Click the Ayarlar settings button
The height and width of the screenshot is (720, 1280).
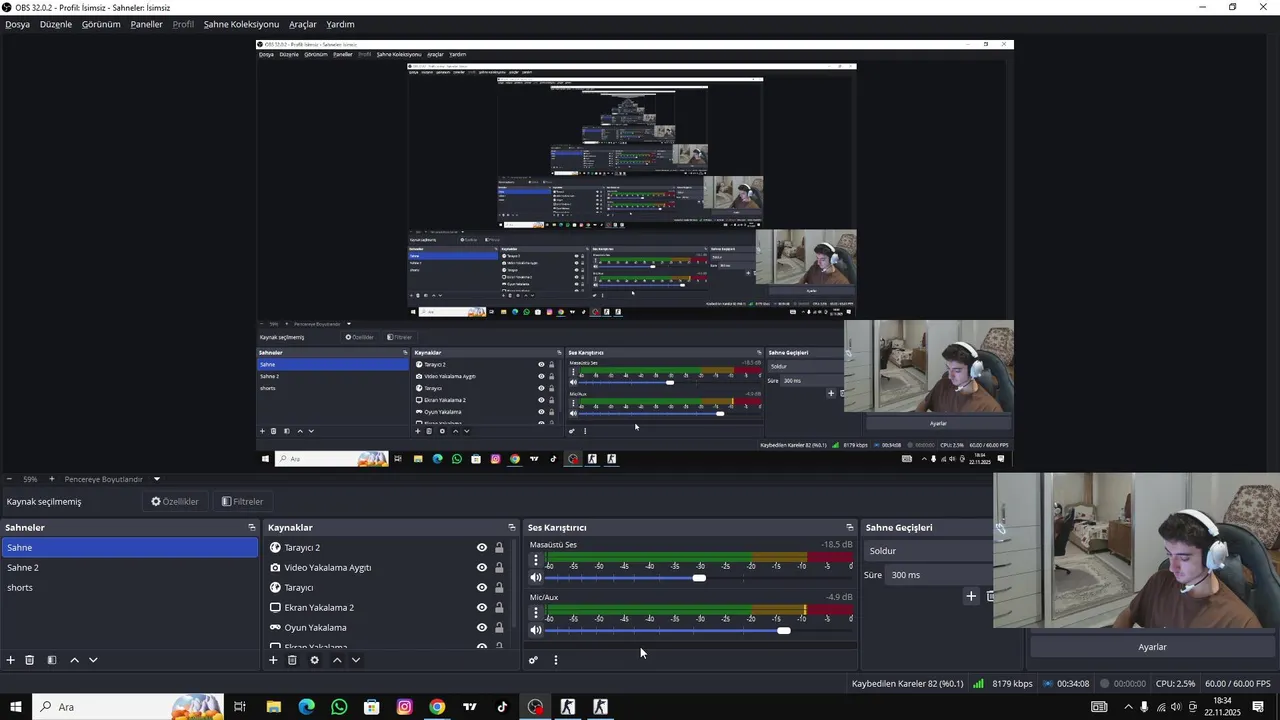coord(1152,647)
